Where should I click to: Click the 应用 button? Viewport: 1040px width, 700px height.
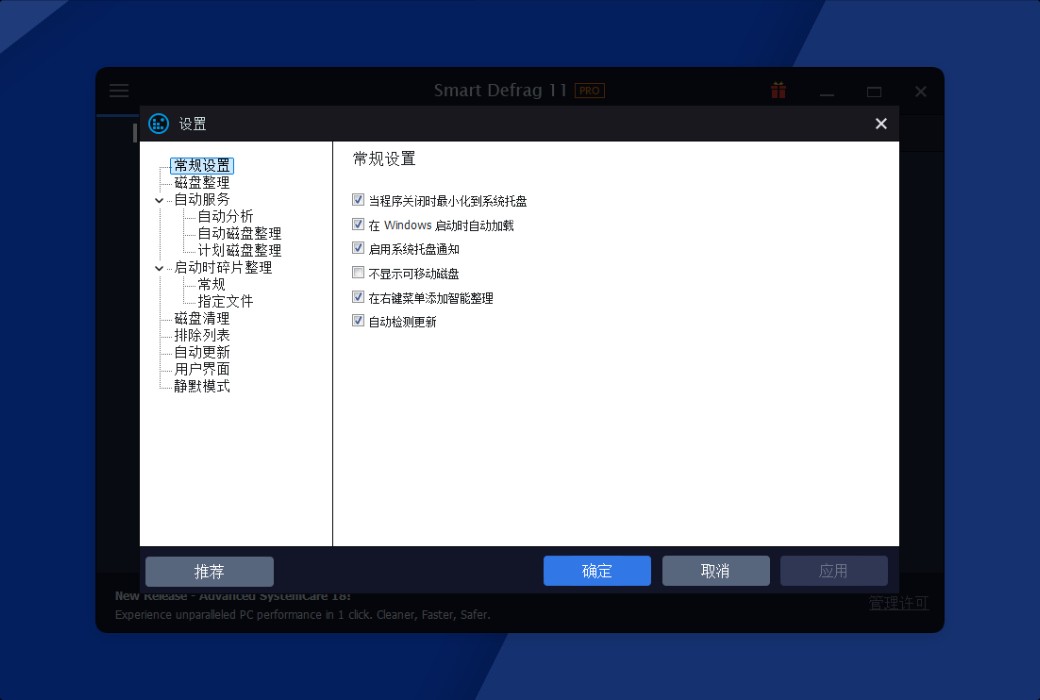click(834, 571)
